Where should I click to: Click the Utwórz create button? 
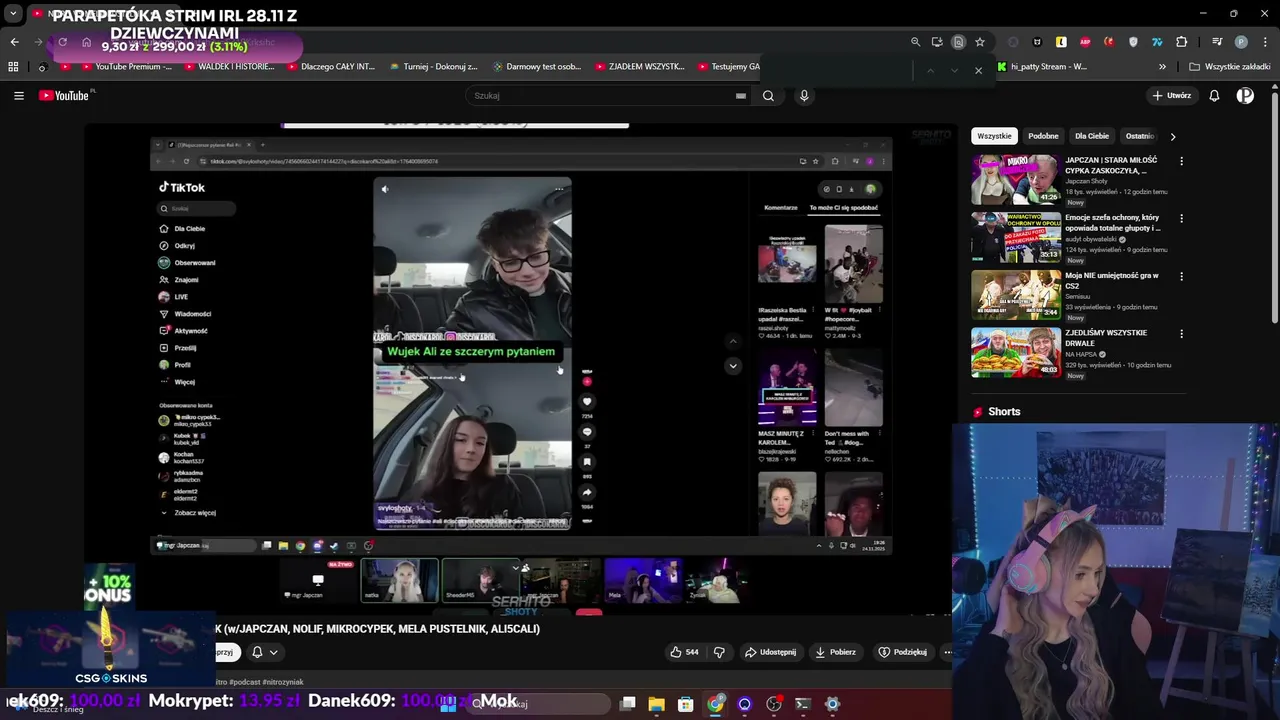(1172, 96)
